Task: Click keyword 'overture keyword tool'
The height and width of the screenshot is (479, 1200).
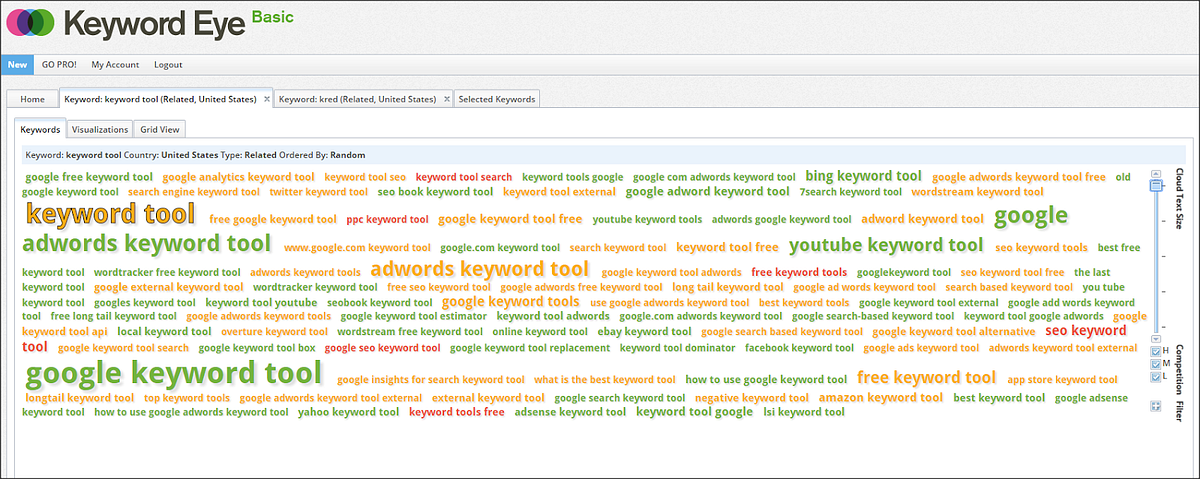Action: point(274,331)
